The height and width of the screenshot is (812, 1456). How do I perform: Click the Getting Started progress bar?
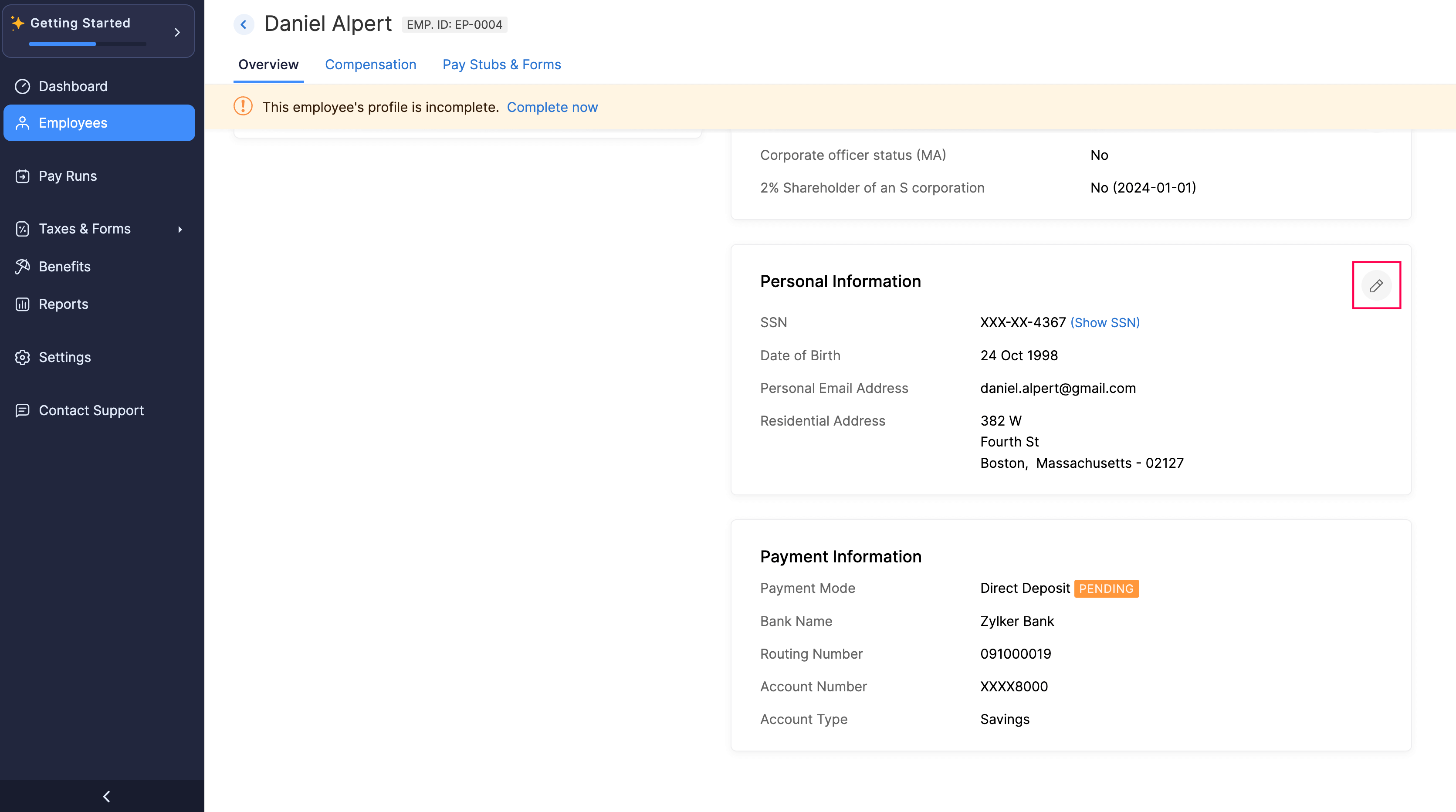point(88,44)
